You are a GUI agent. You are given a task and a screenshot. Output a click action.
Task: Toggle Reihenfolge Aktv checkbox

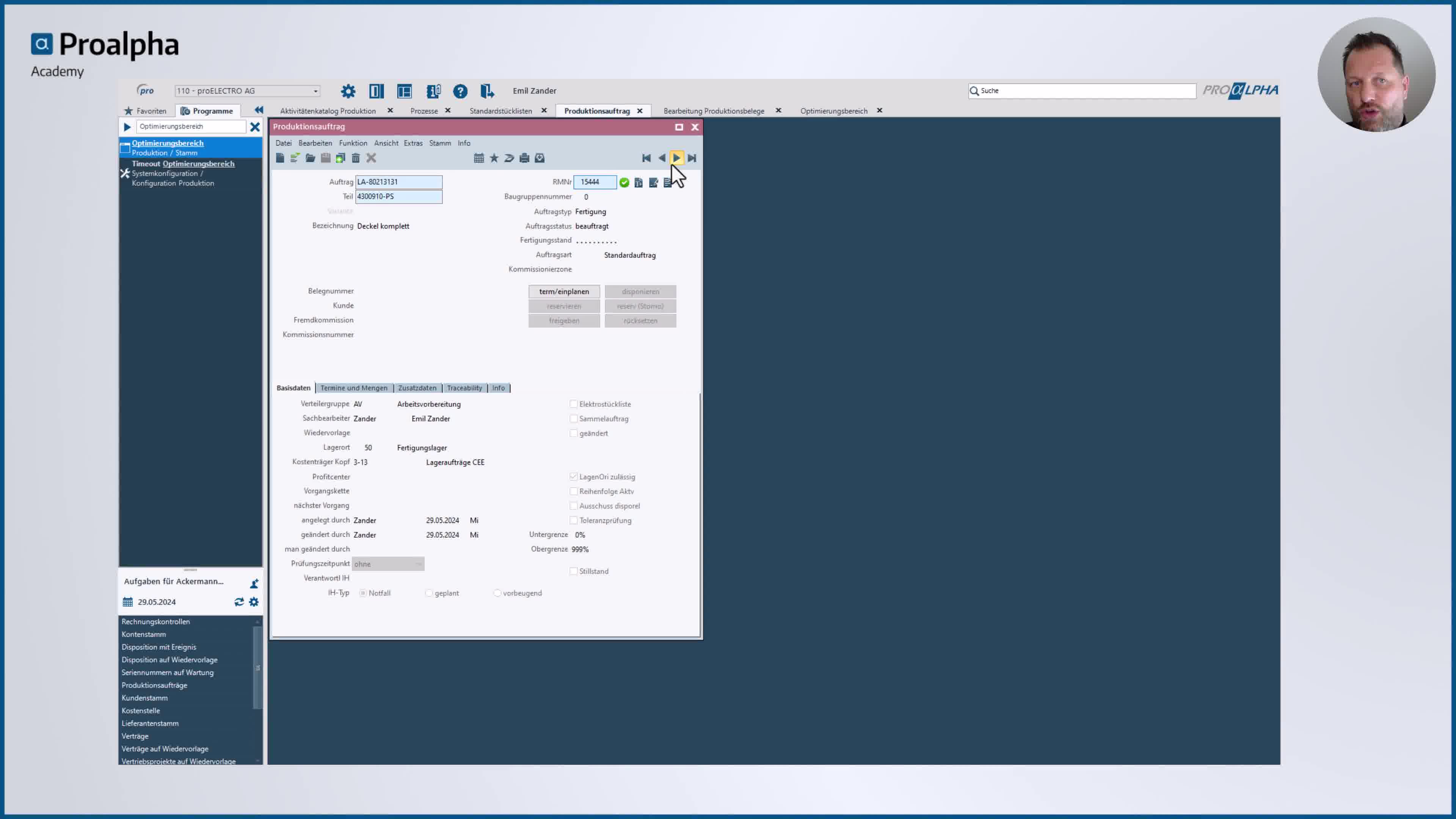tap(574, 492)
